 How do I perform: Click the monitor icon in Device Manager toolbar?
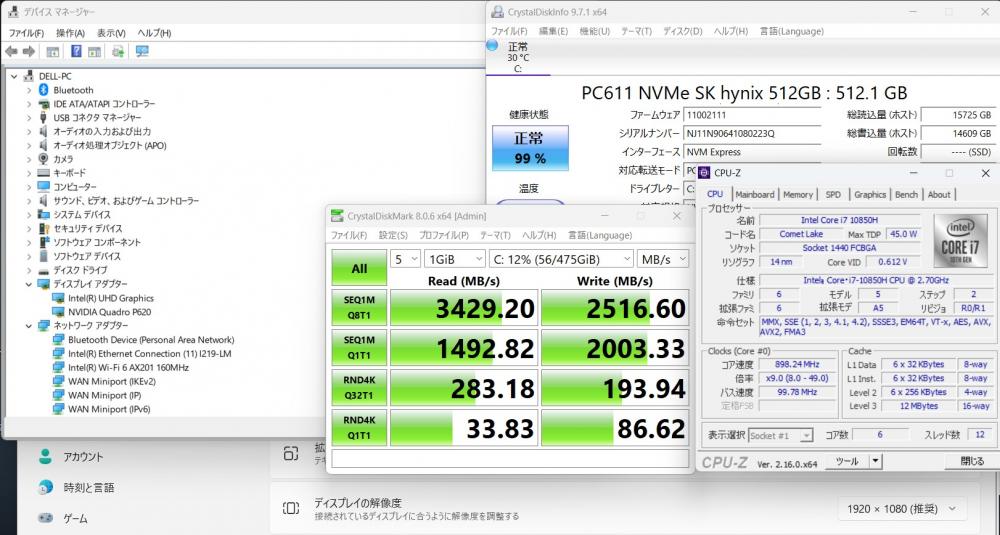pyautogui.click(x=142, y=51)
